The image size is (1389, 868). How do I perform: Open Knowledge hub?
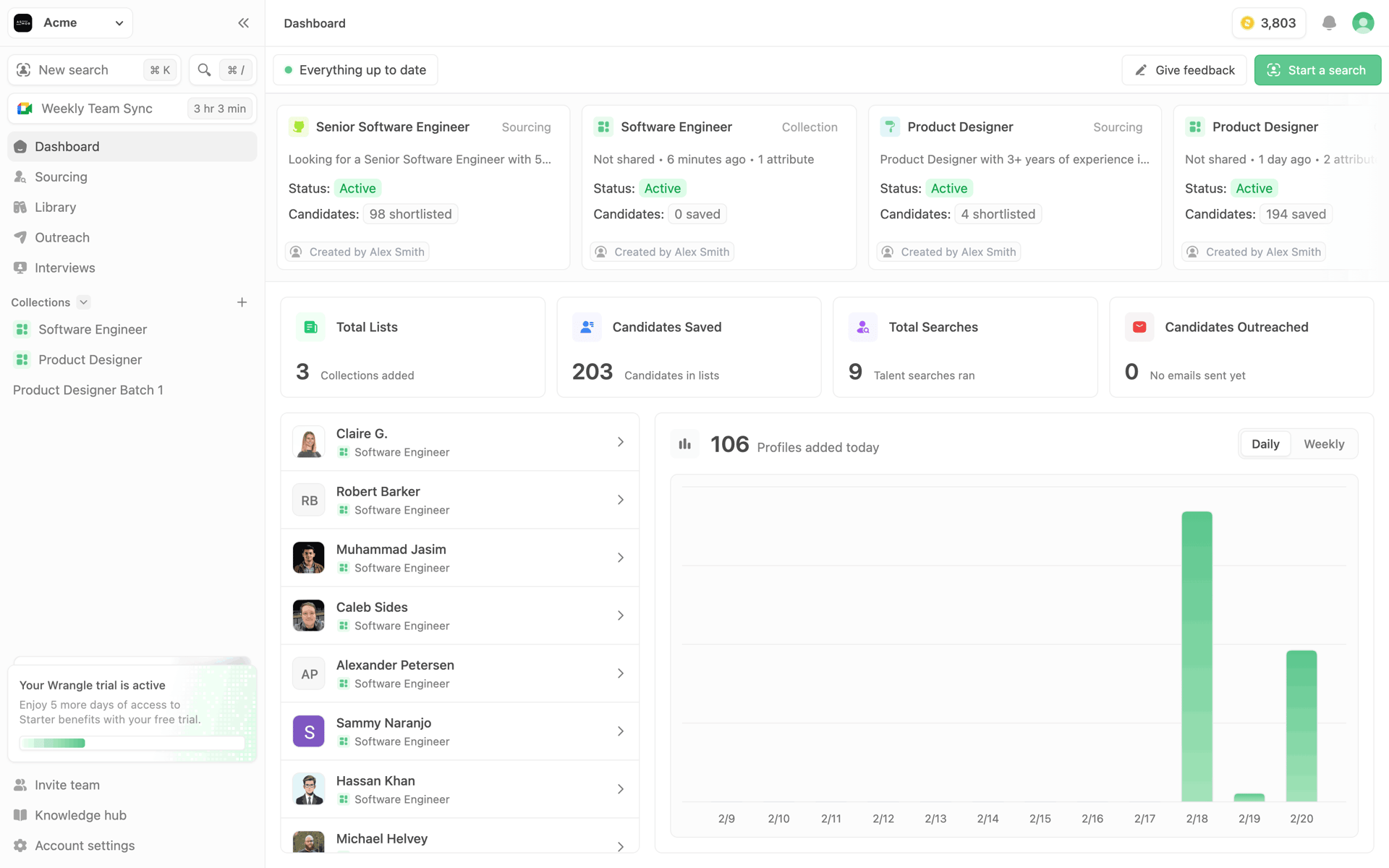(x=132, y=815)
